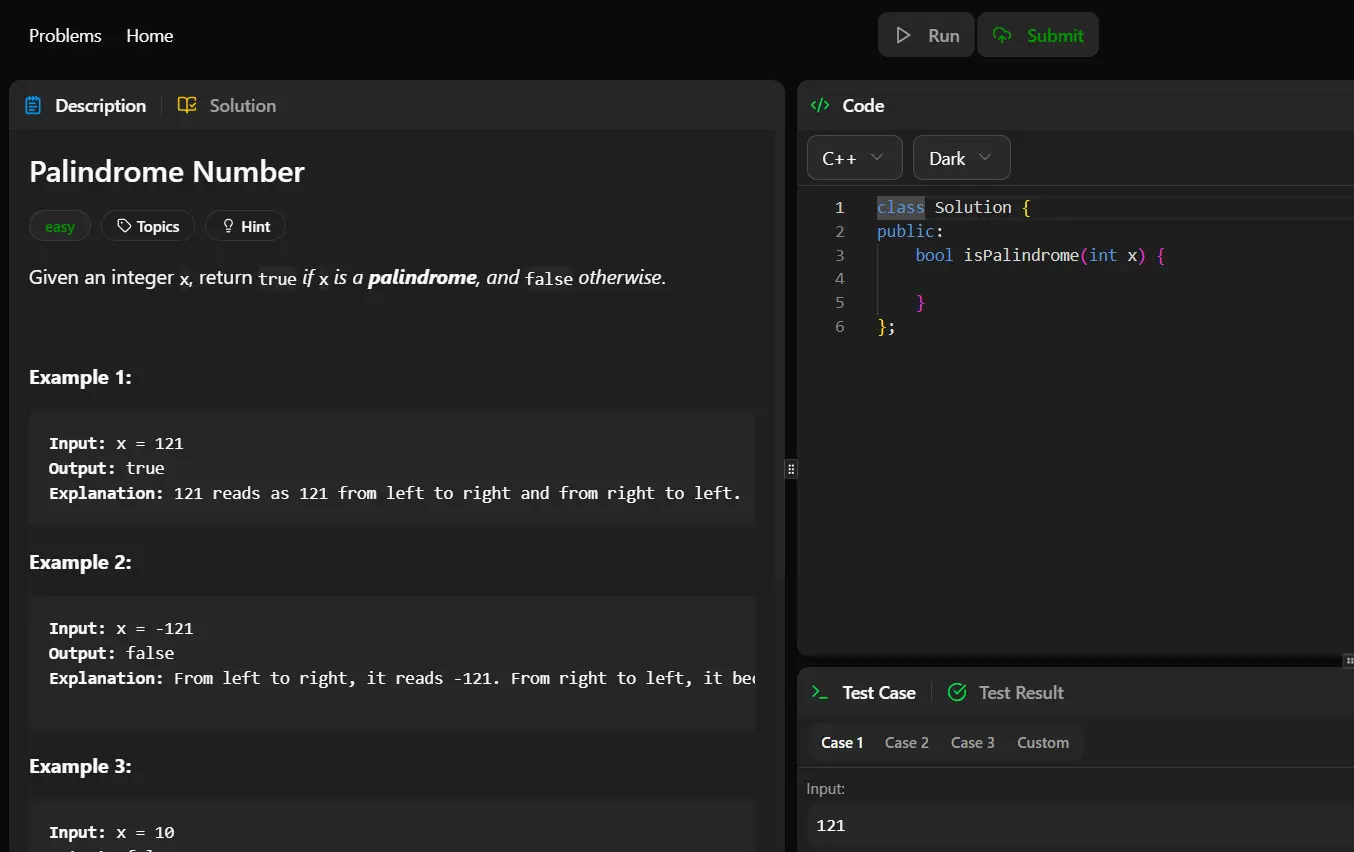Click the Test Case terminal icon

click(x=820, y=692)
